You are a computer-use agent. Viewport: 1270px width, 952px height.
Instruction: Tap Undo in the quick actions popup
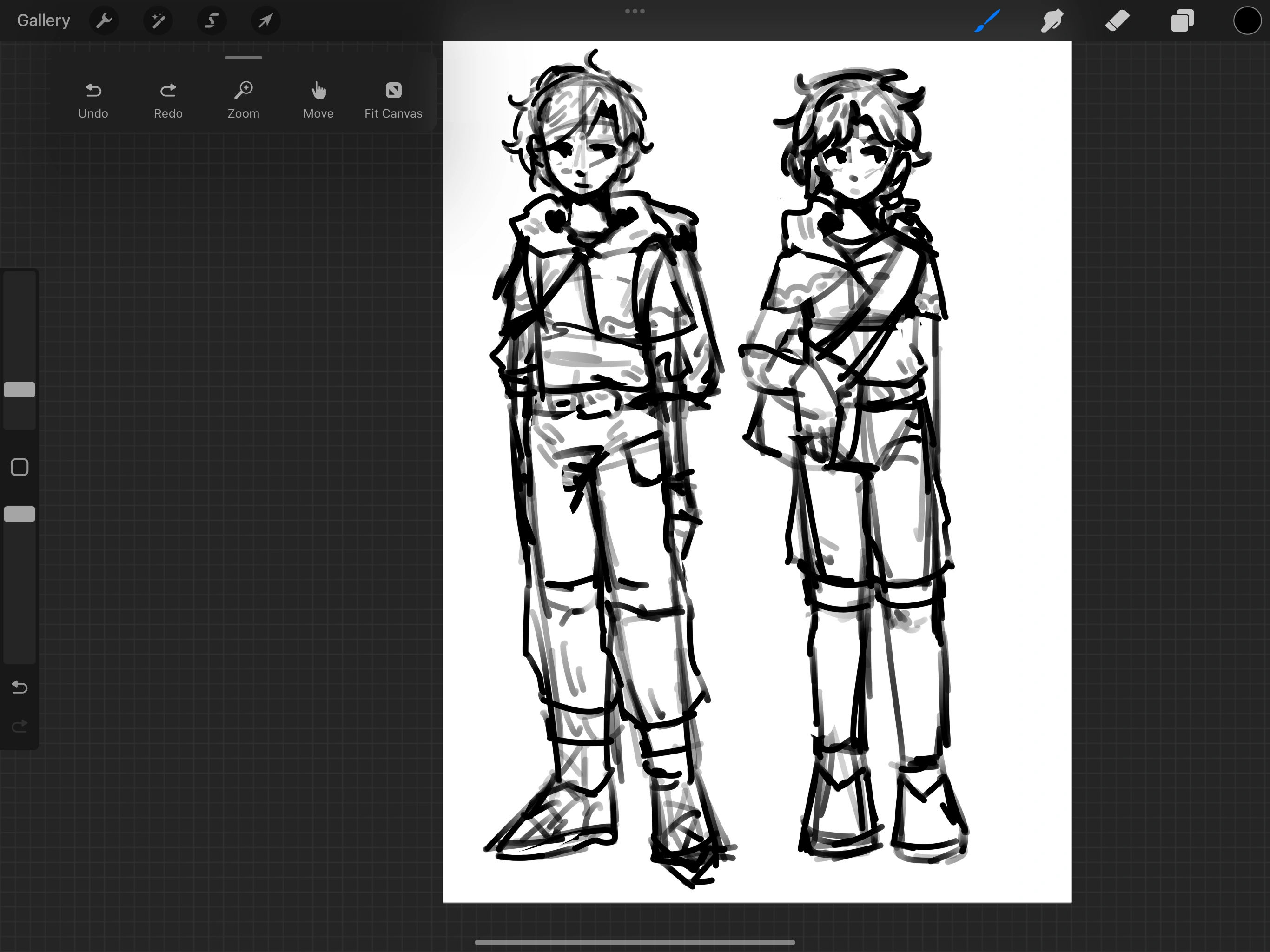point(93,99)
